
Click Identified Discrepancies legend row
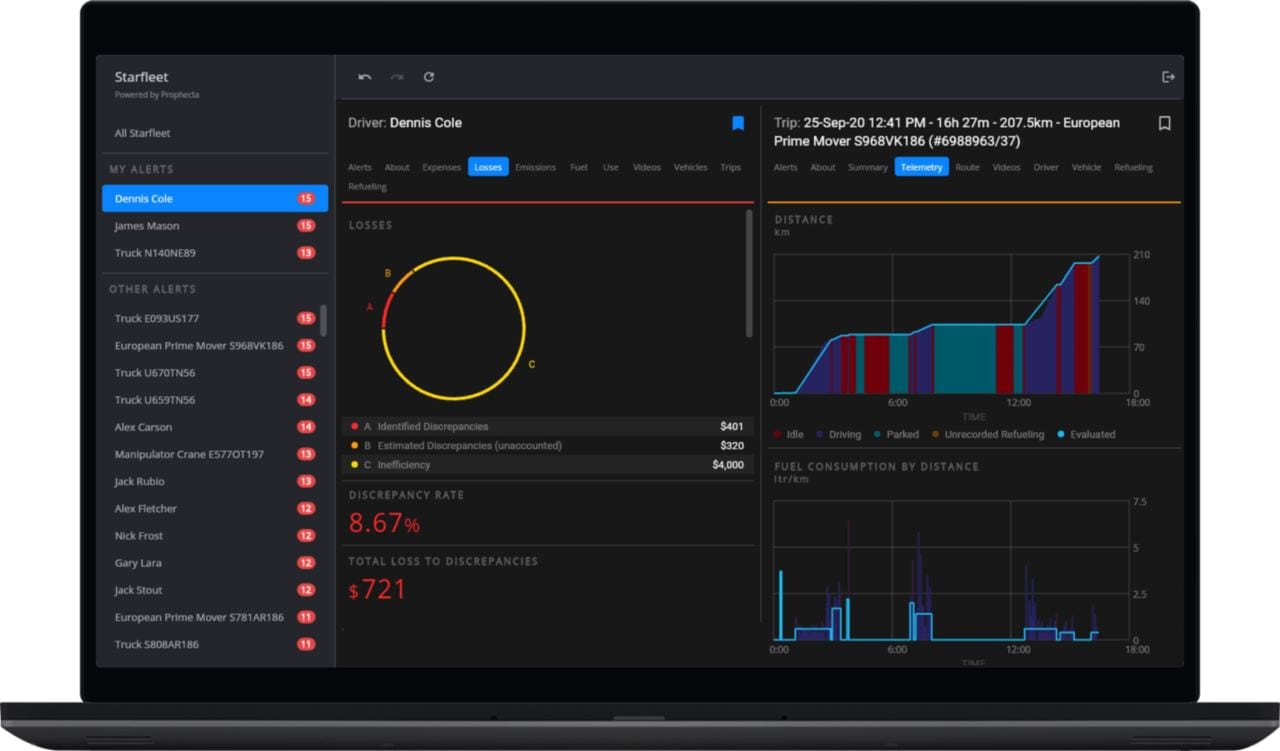547,426
